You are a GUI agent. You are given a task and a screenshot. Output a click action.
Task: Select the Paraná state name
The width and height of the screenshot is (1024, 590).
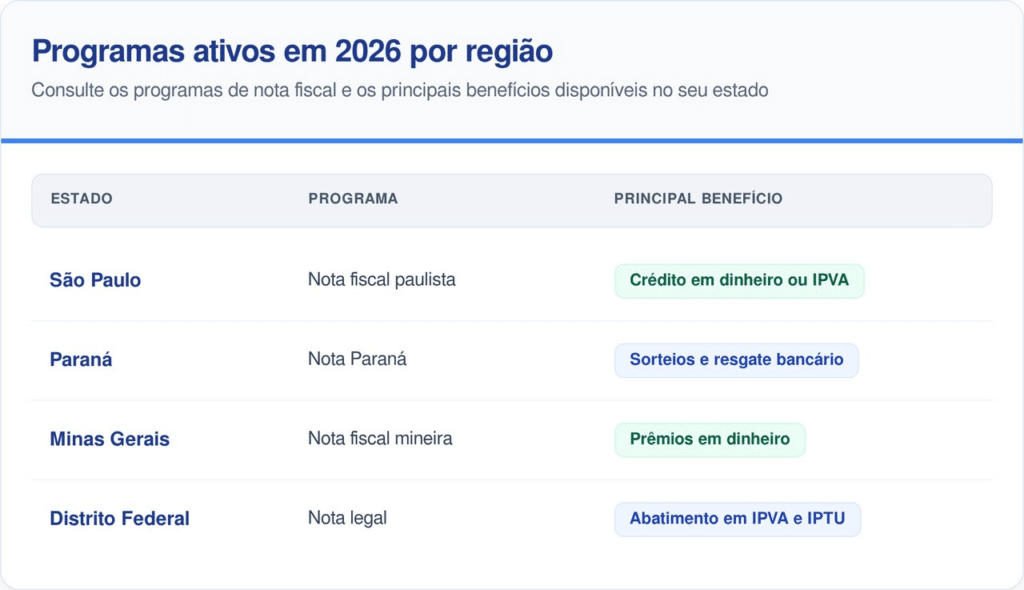click(81, 359)
